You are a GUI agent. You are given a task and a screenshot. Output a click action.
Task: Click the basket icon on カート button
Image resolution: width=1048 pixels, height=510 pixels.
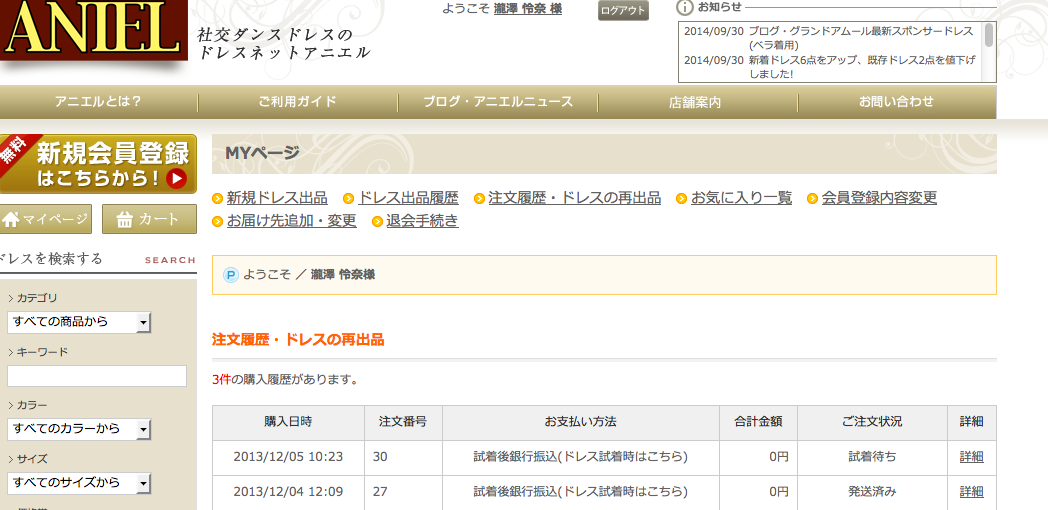125,219
